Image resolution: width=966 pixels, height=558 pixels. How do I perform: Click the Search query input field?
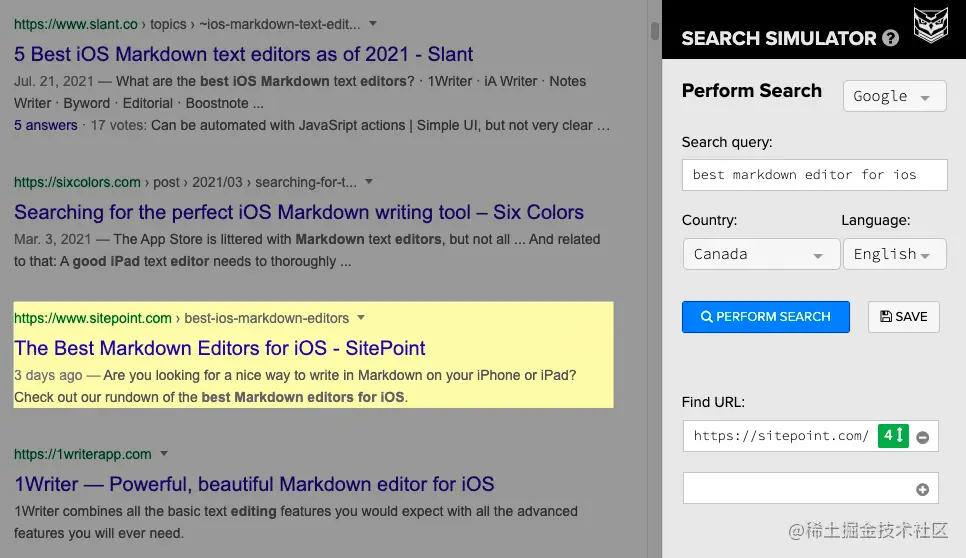(814, 175)
